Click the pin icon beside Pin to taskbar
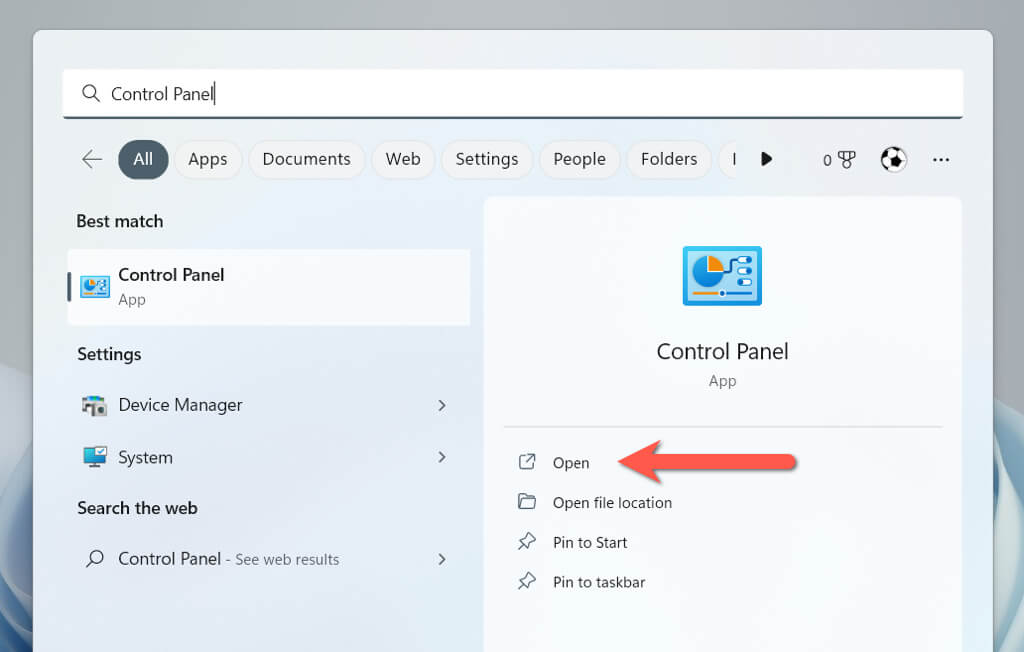Screen dimensions: 1024x652 (x=527, y=581)
